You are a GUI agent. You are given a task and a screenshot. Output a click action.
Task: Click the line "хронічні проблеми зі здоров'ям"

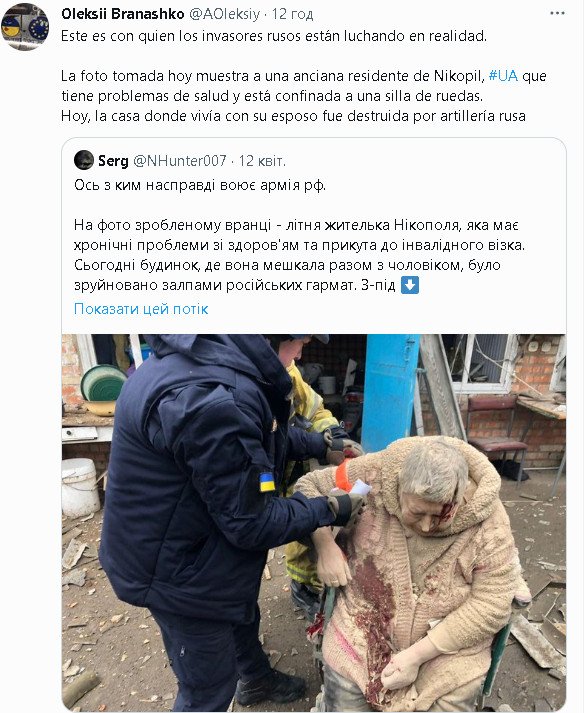click(299, 245)
